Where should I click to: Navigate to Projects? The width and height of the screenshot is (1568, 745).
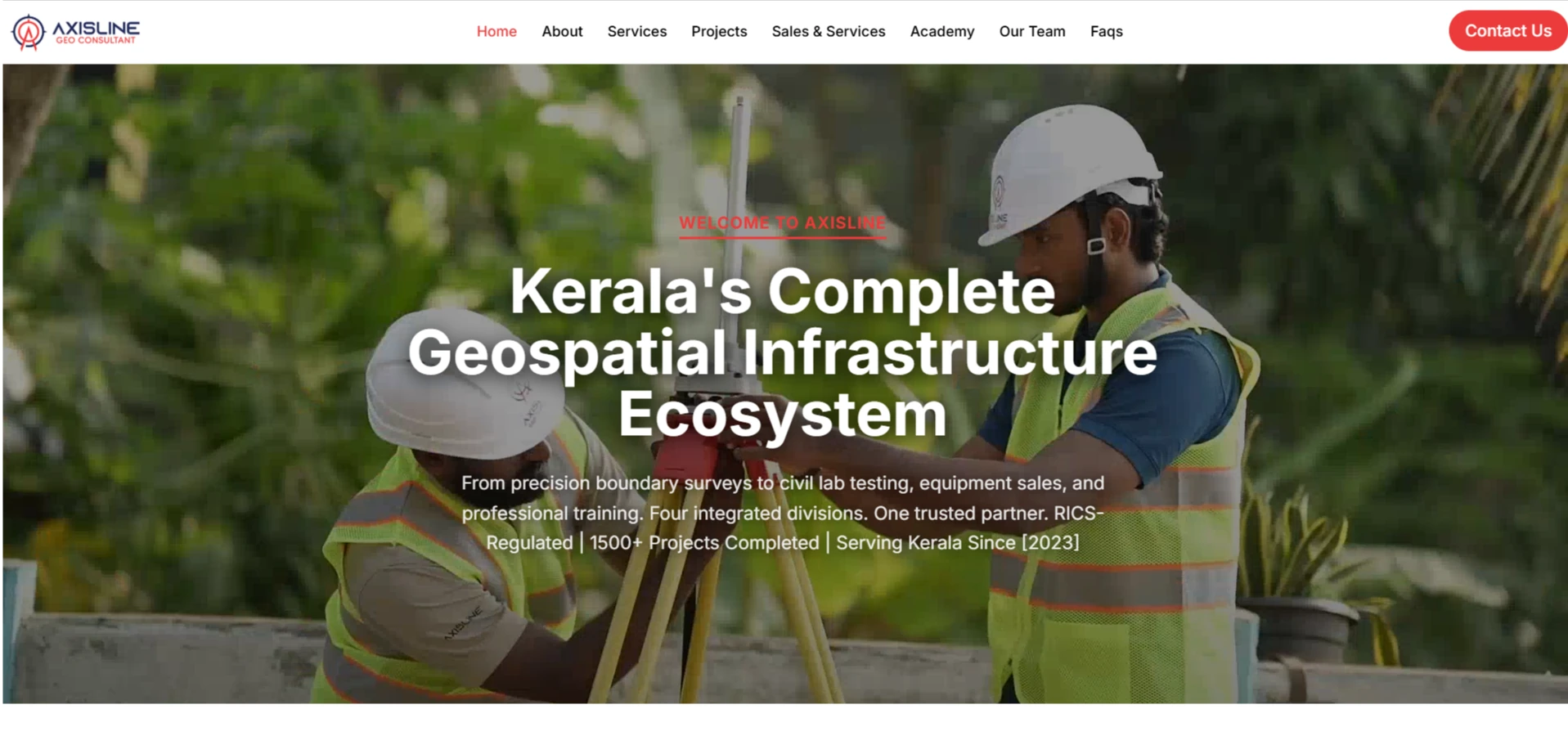tap(719, 31)
